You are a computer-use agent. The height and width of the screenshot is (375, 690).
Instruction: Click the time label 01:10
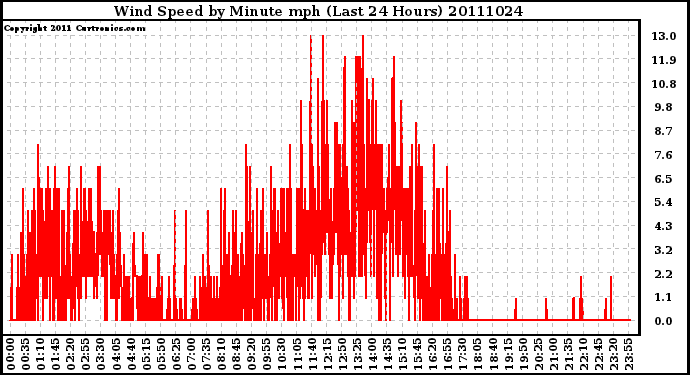coord(40,355)
